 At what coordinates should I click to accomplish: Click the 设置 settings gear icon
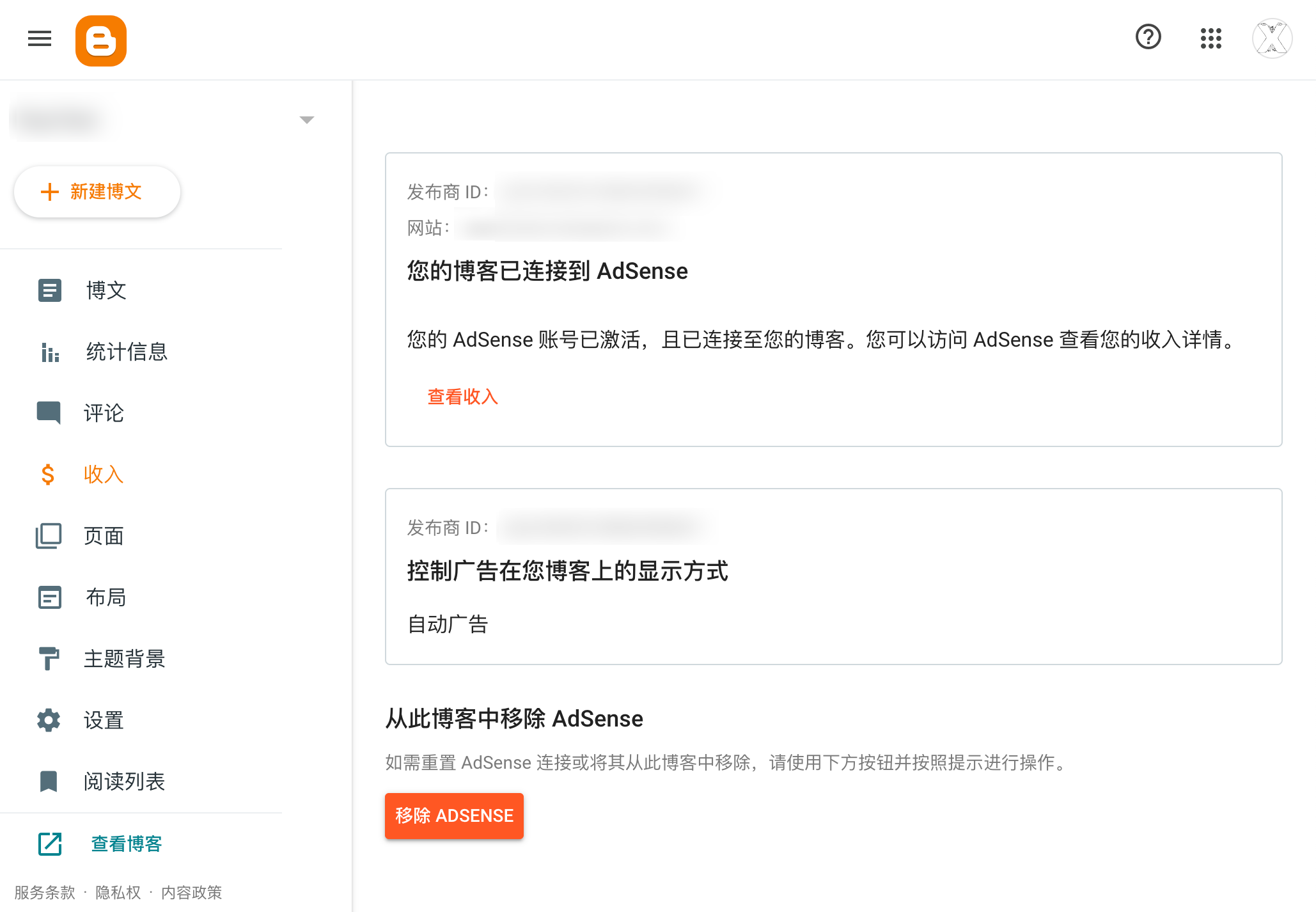tap(49, 720)
